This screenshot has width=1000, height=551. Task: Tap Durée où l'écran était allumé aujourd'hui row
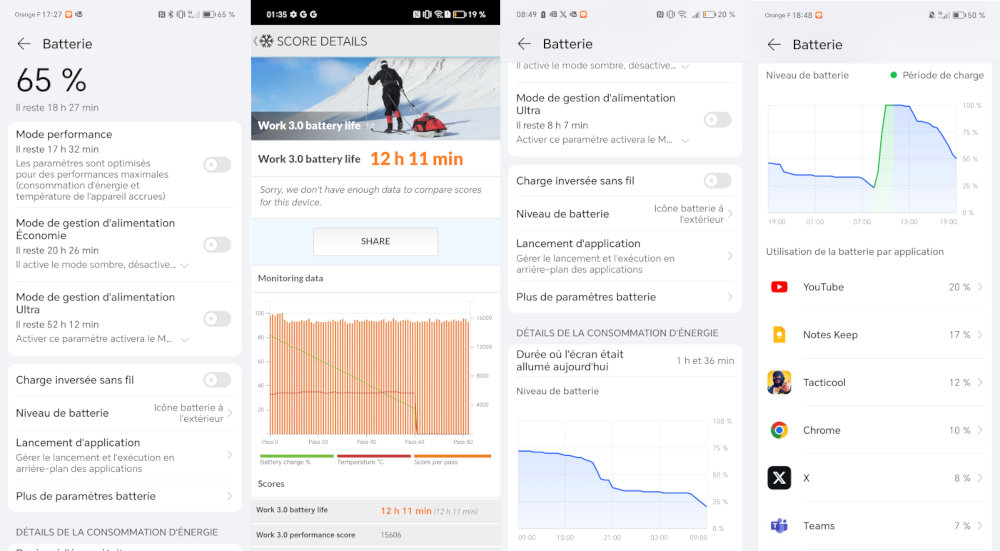point(625,361)
